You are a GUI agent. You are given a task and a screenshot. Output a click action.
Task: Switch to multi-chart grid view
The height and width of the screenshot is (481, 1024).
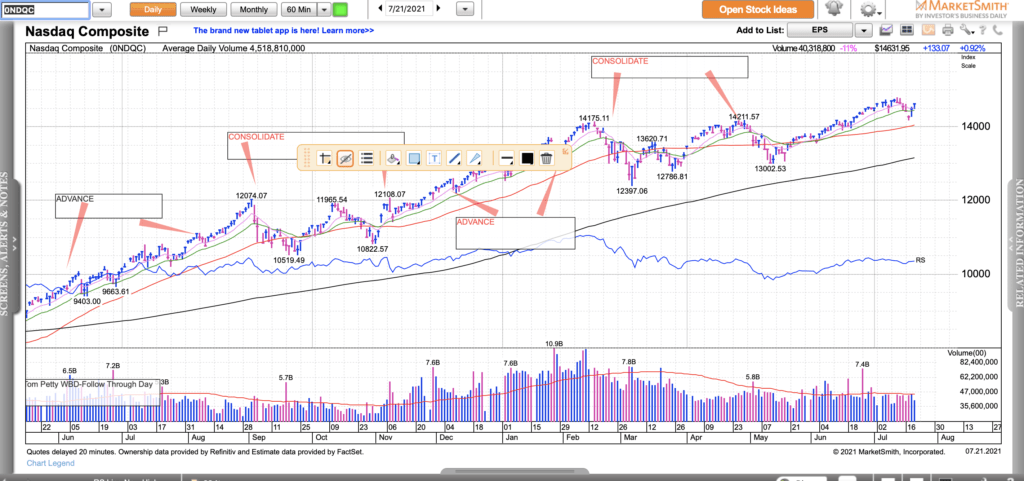(x=906, y=30)
